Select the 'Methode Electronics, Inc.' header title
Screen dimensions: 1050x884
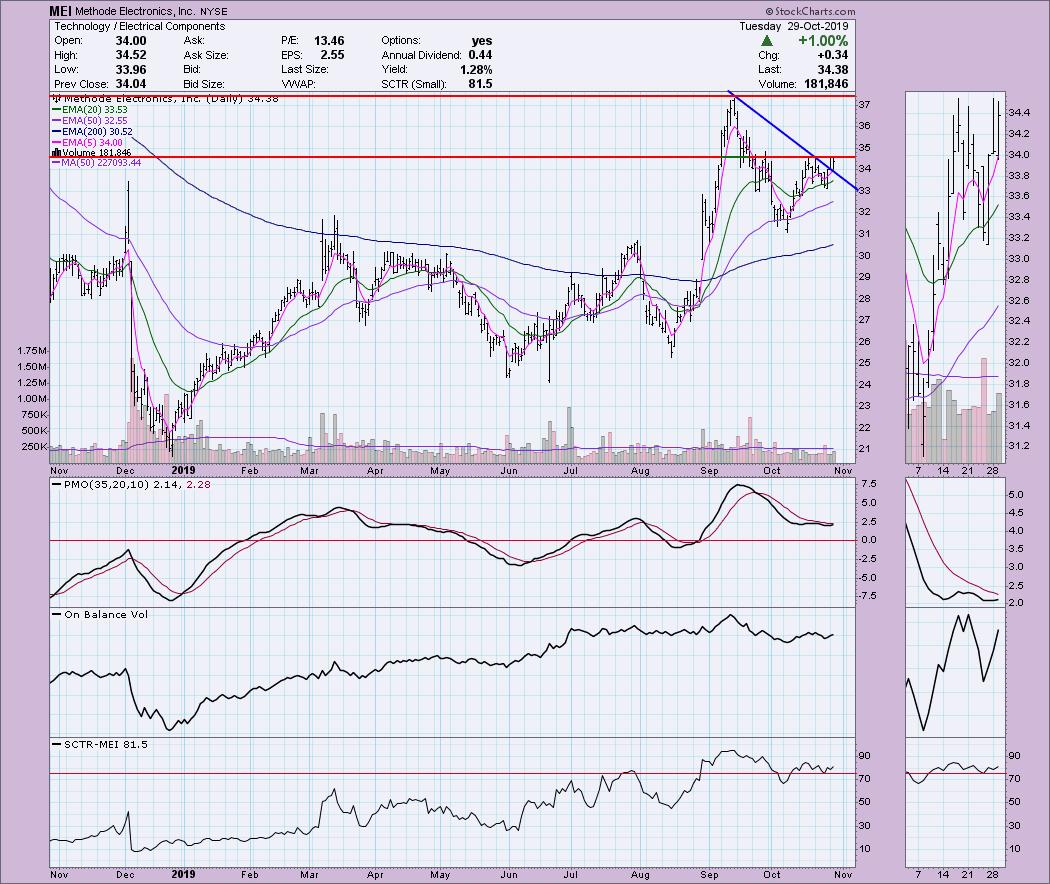[134, 11]
